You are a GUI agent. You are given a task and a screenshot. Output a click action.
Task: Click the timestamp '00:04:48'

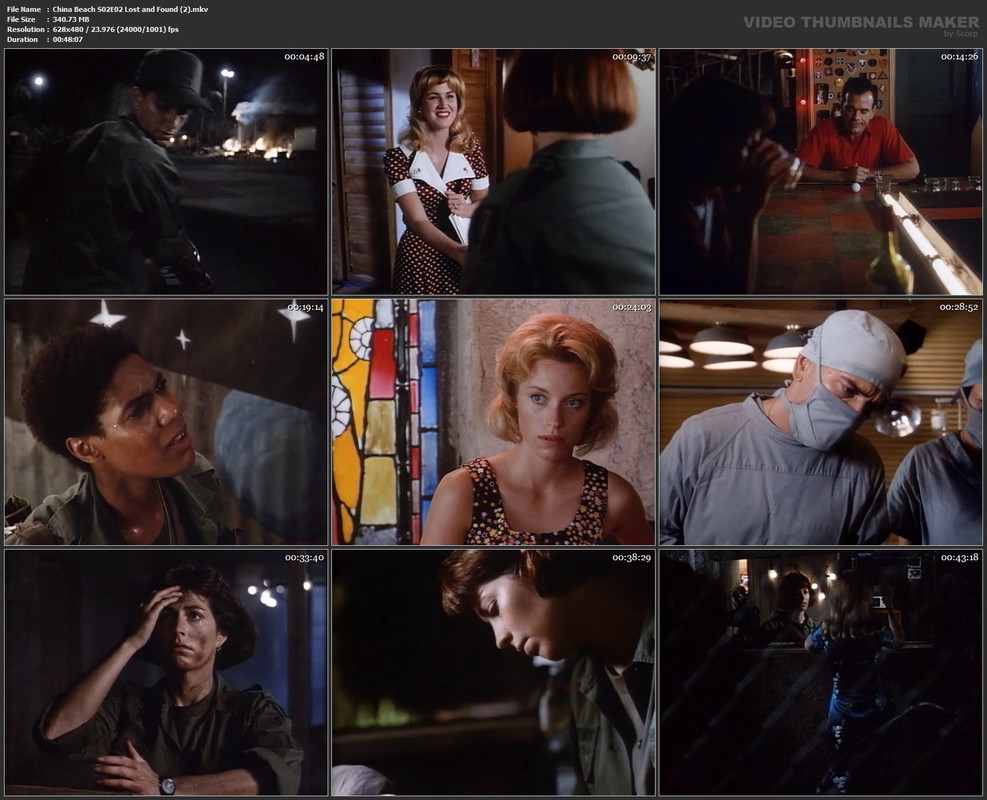[x=304, y=57]
